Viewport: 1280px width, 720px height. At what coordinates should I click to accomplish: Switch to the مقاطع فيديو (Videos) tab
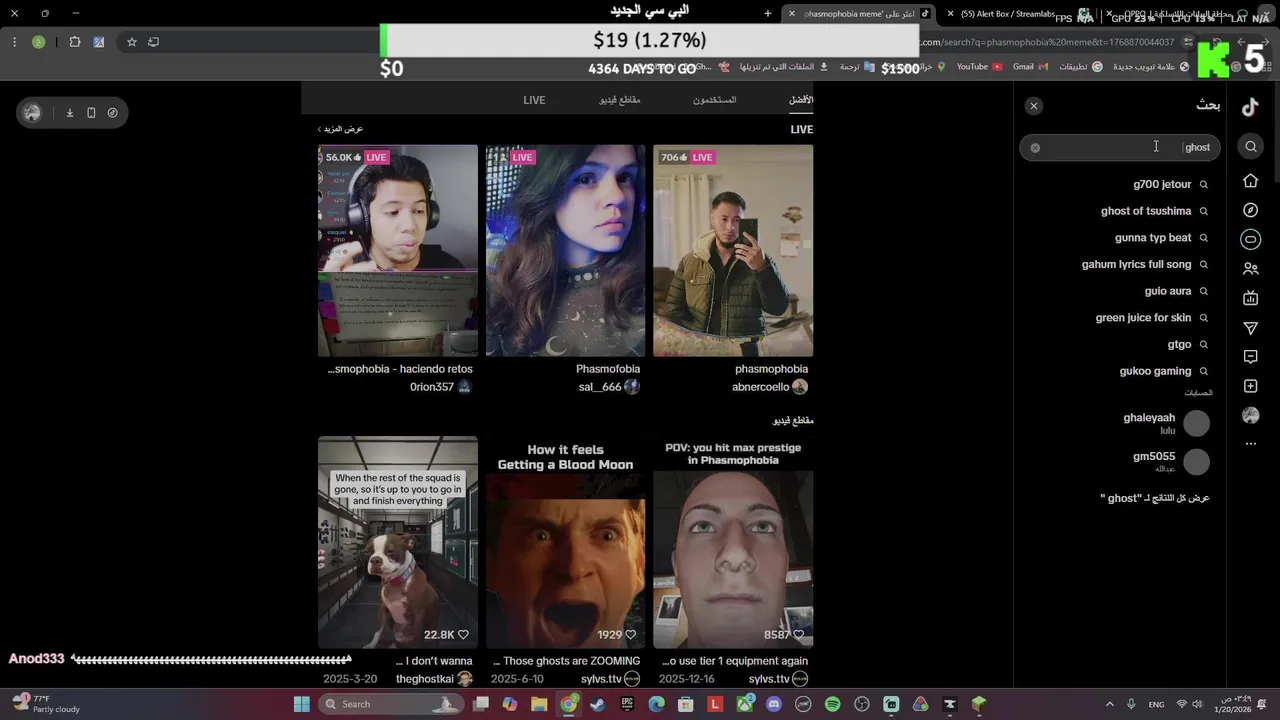tap(620, 100)
